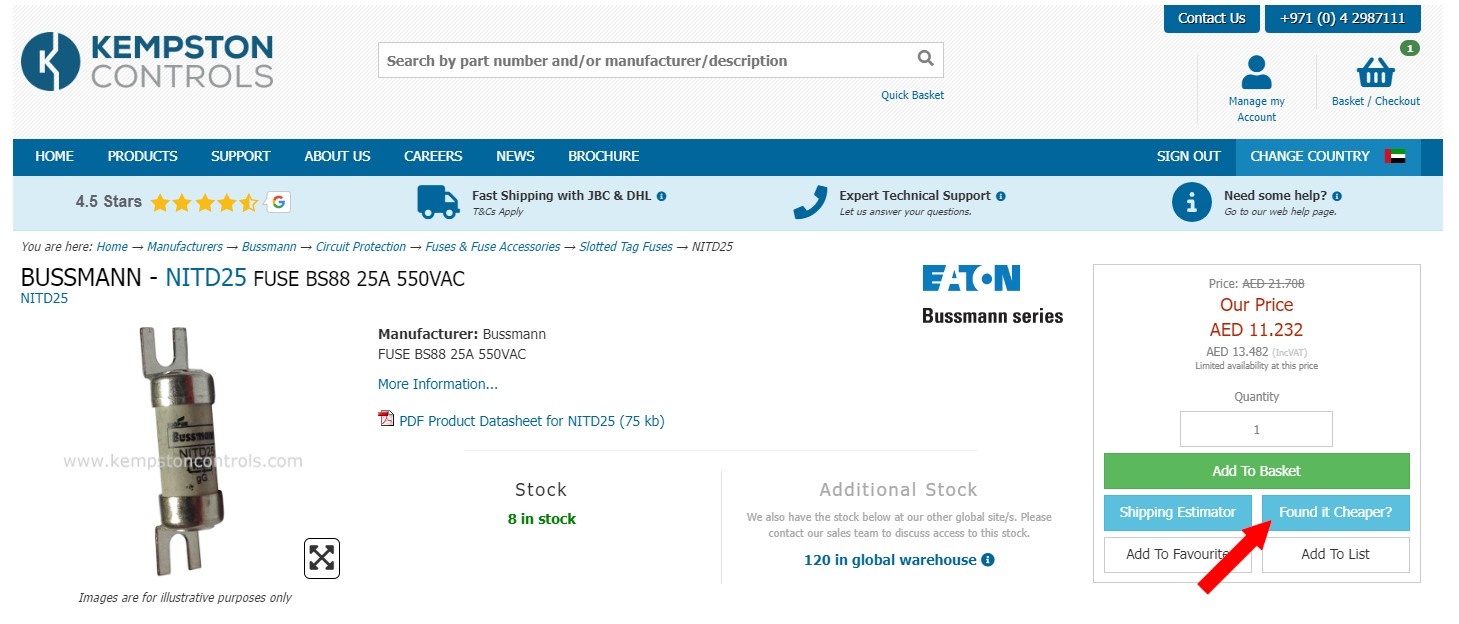Click Found it Cheaper? button
This screenshot has height=624, width=1459.
[x=1335, y=512]
